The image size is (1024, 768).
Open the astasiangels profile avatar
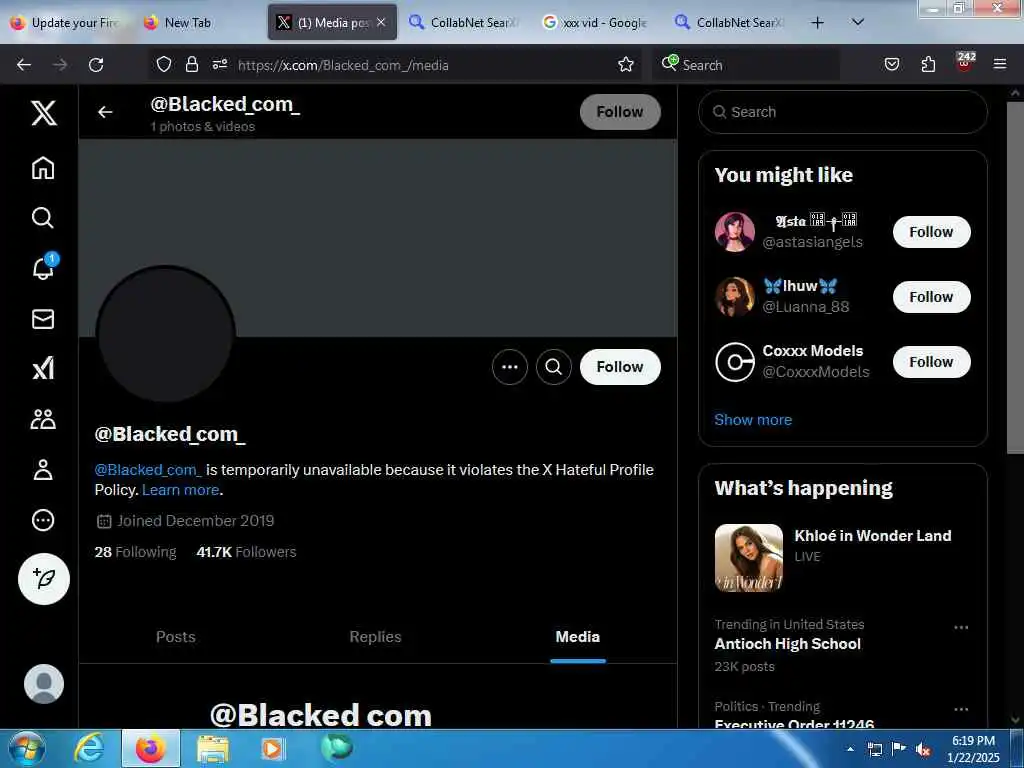(x=735, y=232)
